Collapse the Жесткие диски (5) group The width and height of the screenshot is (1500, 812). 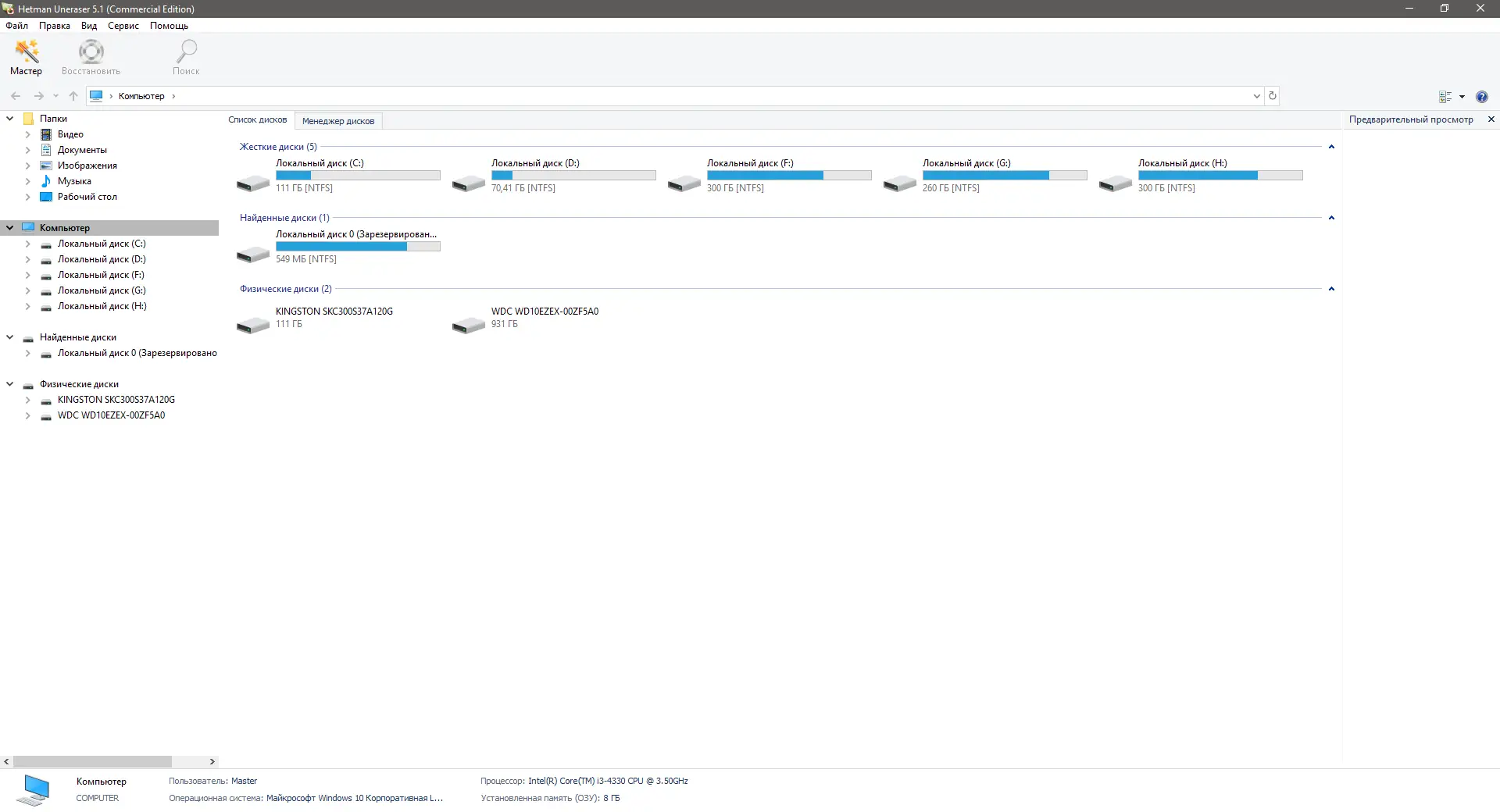[1331, 147]
